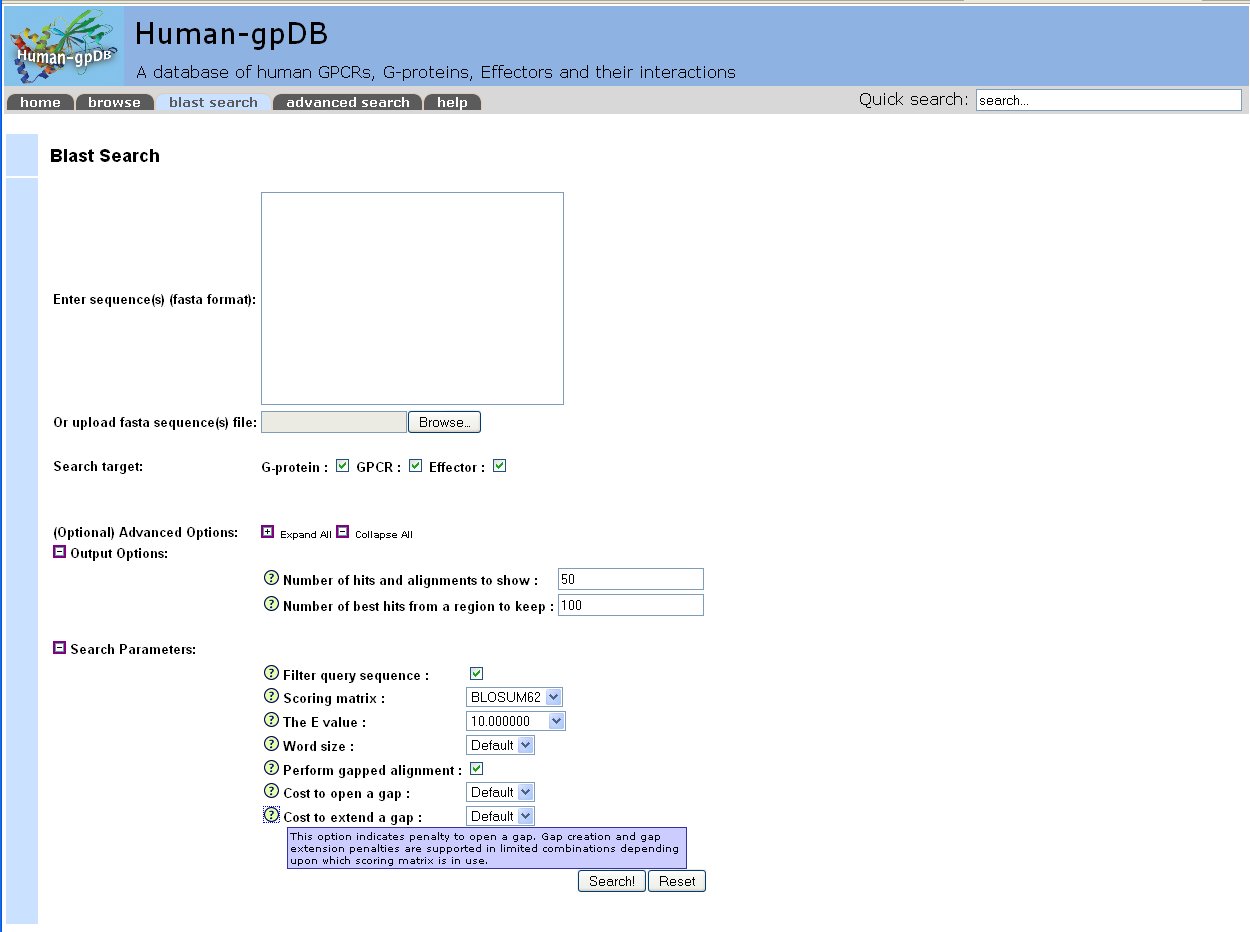Click the Quick search input field
The image size is (1250, 932).
pyautogui.click(x=1108, y=100)
